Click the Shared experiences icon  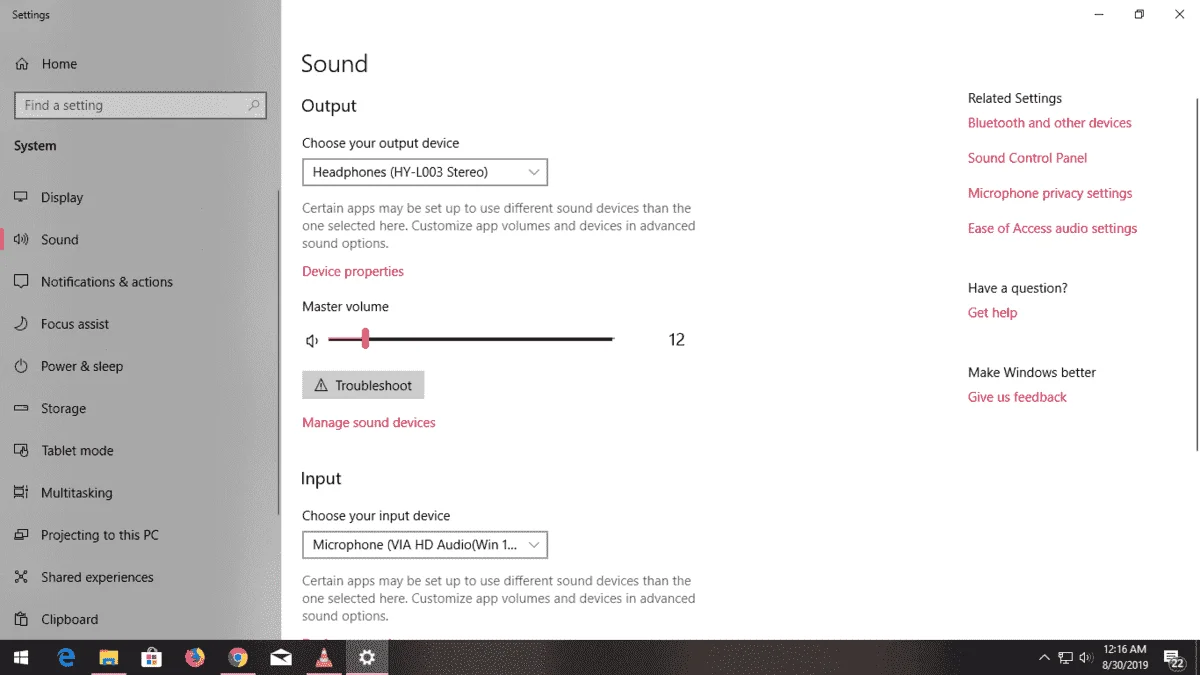[21, 577]
